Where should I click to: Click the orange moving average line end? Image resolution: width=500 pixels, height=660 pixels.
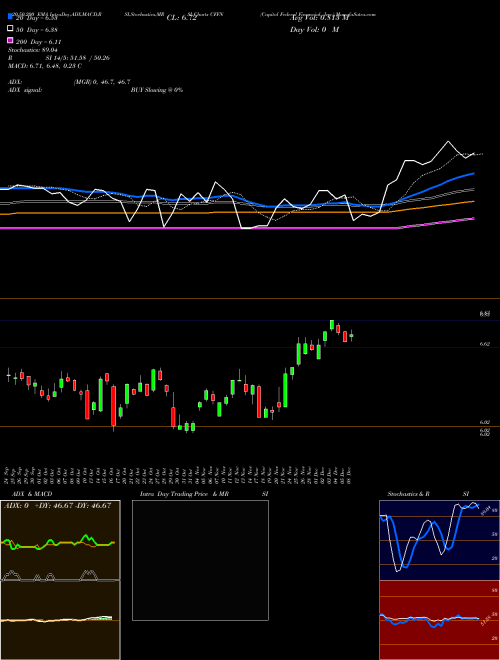473,202
